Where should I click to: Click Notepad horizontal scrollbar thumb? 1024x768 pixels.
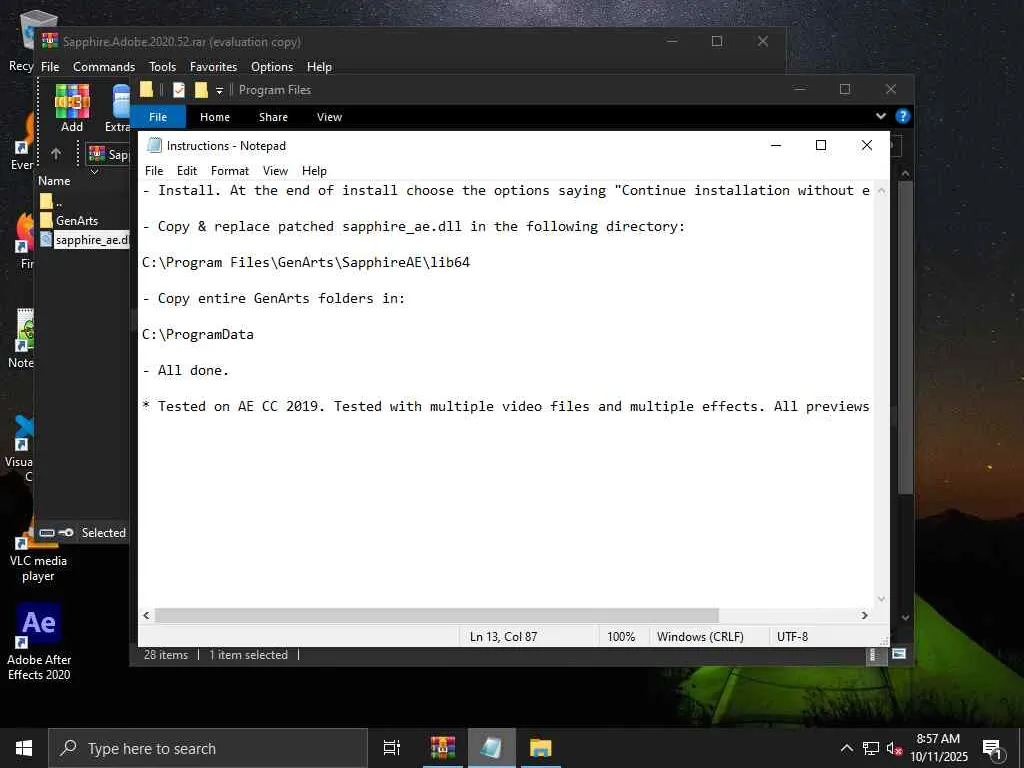pyautogui.click(x=436, y=615)
